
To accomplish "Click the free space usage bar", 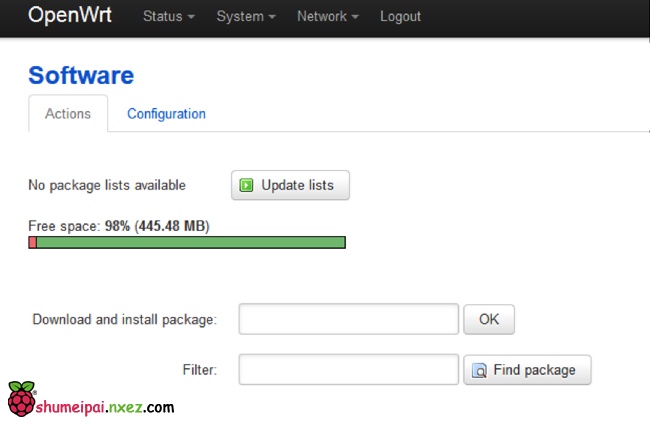I will (187, 243).
